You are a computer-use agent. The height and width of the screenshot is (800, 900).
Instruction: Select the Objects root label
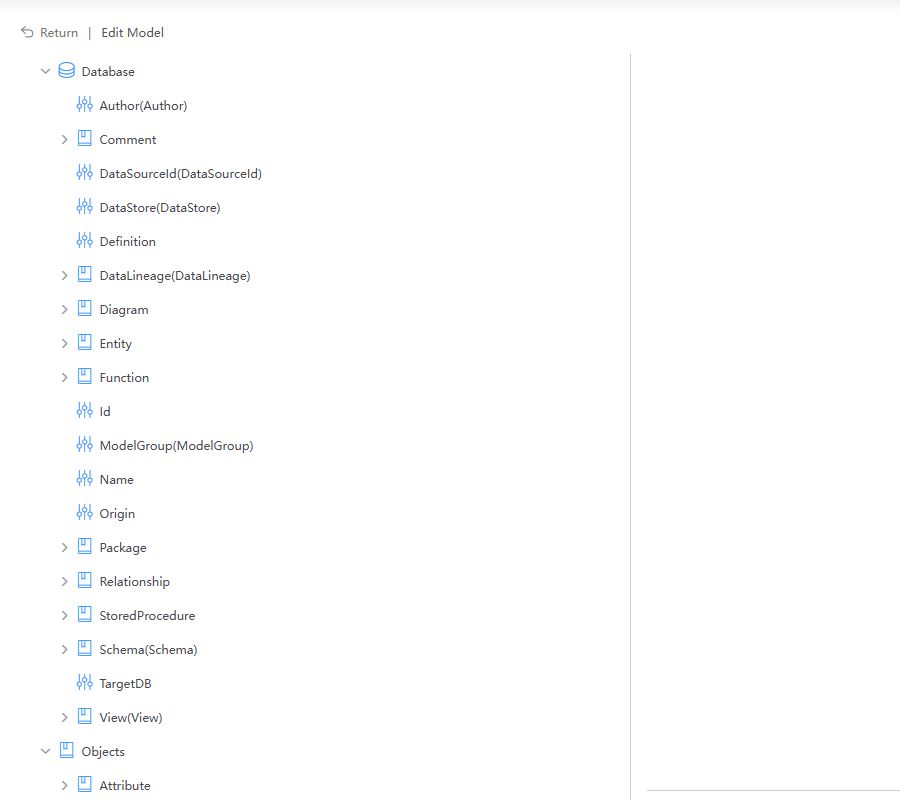103,752
